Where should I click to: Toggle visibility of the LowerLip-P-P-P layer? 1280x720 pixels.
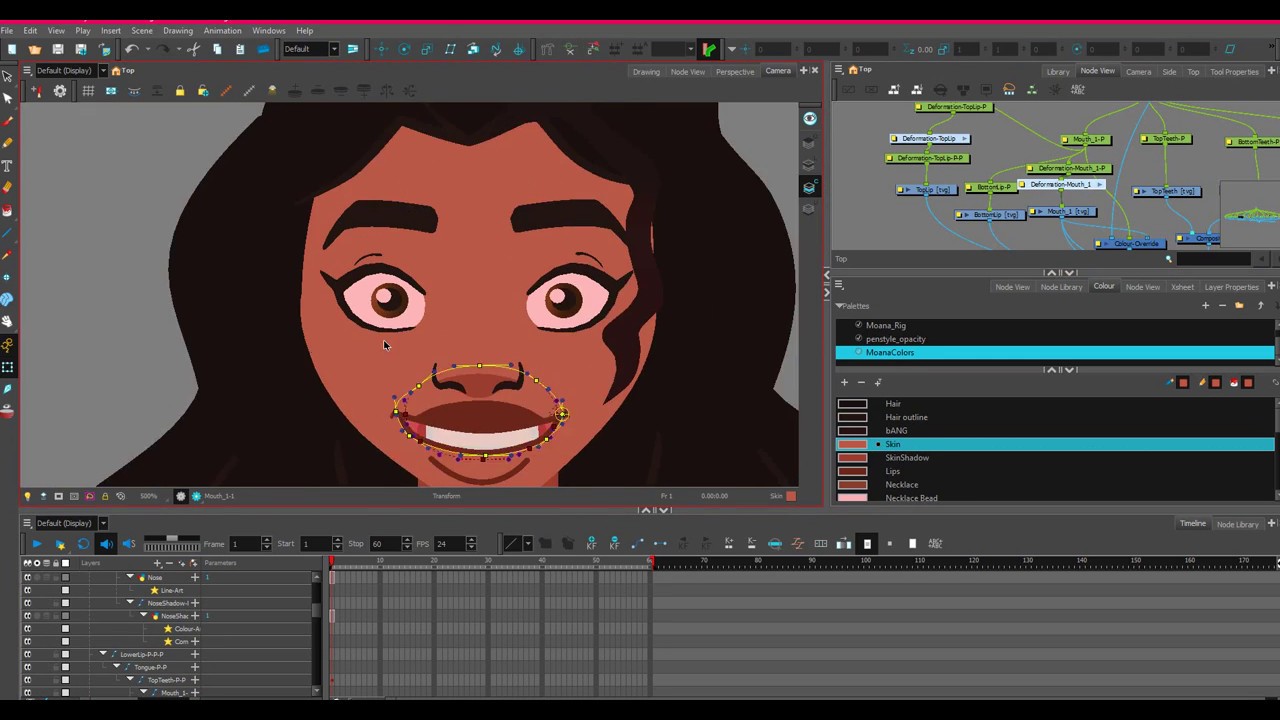(x=27, y=655)
